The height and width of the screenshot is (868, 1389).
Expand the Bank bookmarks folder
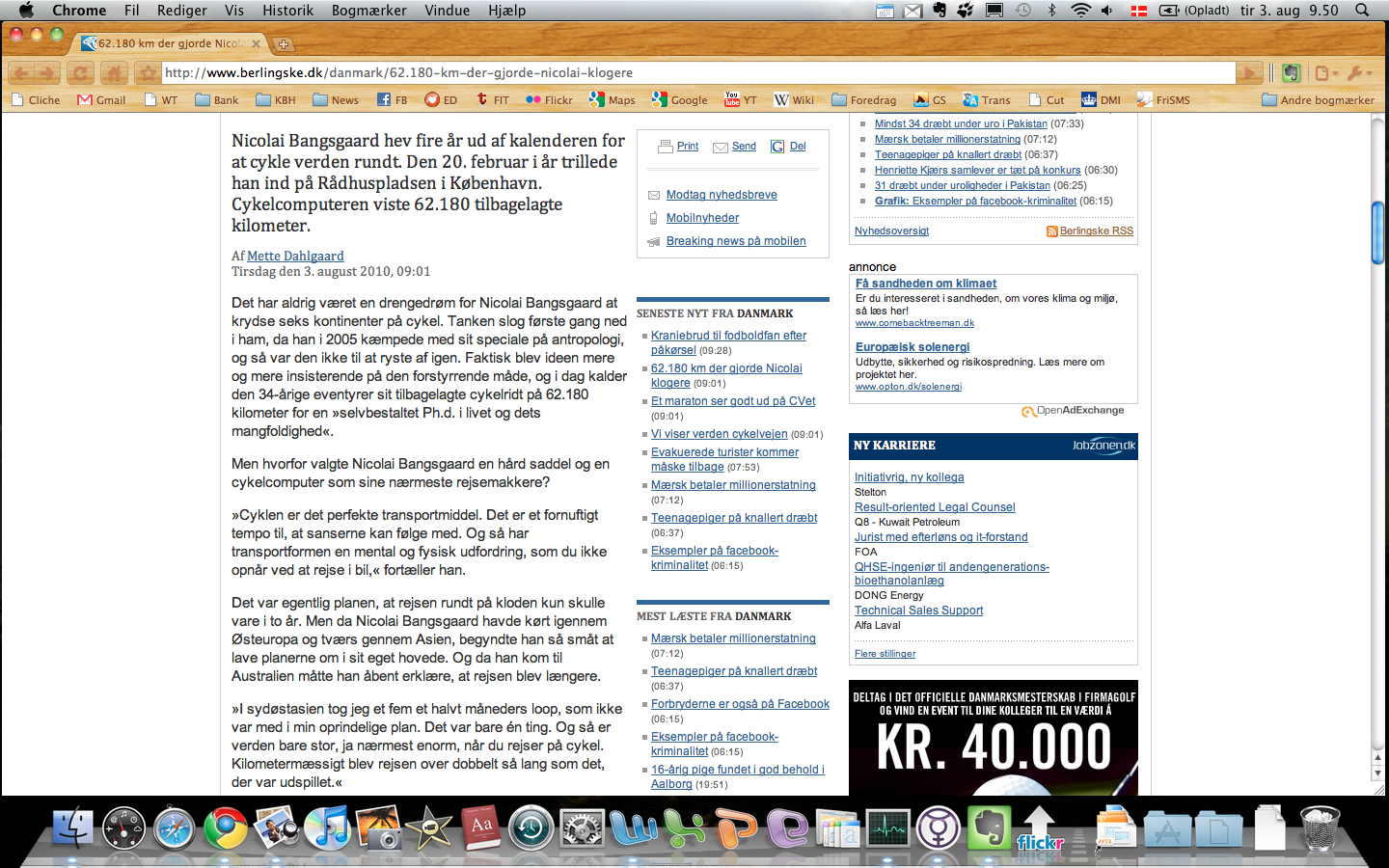point(217,99)
